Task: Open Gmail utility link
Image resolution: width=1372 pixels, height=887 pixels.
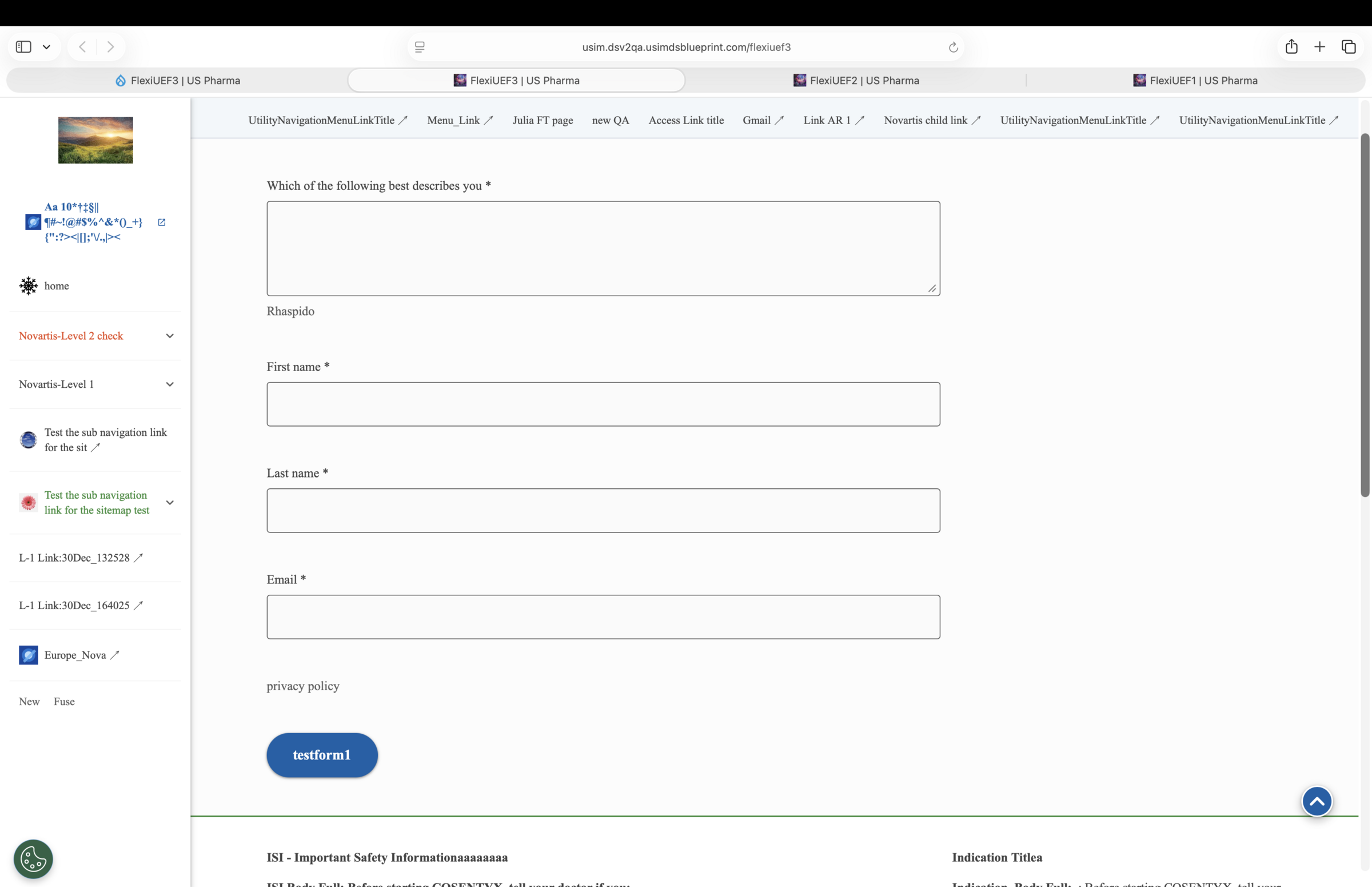Action: (763, 120)
